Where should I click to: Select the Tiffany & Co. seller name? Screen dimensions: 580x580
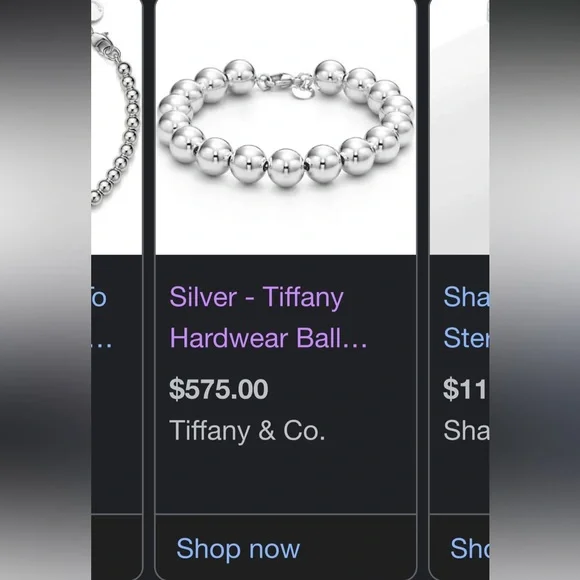click(247, 431)
